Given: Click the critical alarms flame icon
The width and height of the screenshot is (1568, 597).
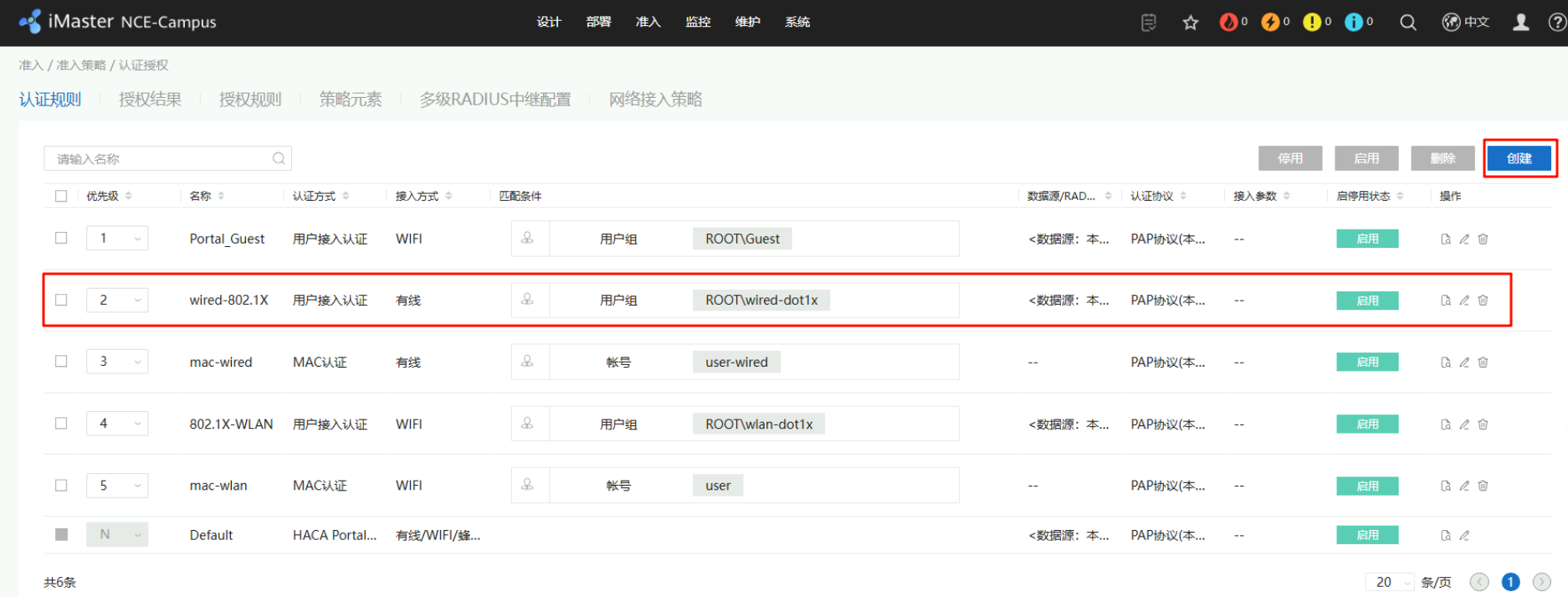Looking at the screenshot, I should click(x=1228, y=23).
